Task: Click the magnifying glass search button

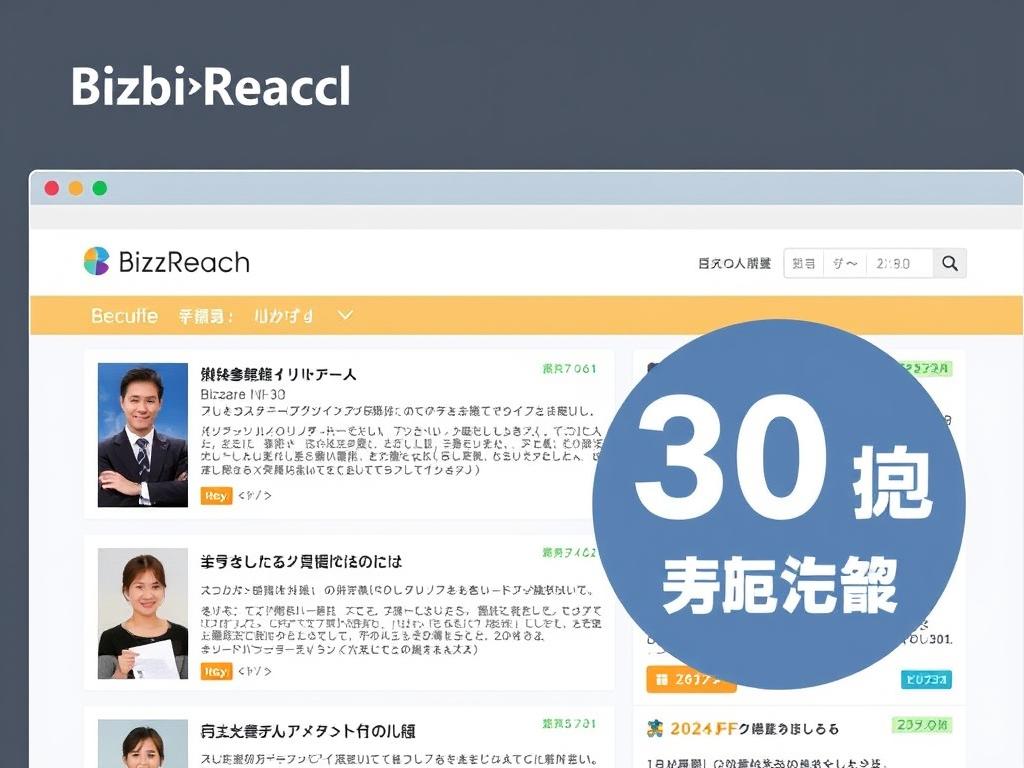Action: 950,263
